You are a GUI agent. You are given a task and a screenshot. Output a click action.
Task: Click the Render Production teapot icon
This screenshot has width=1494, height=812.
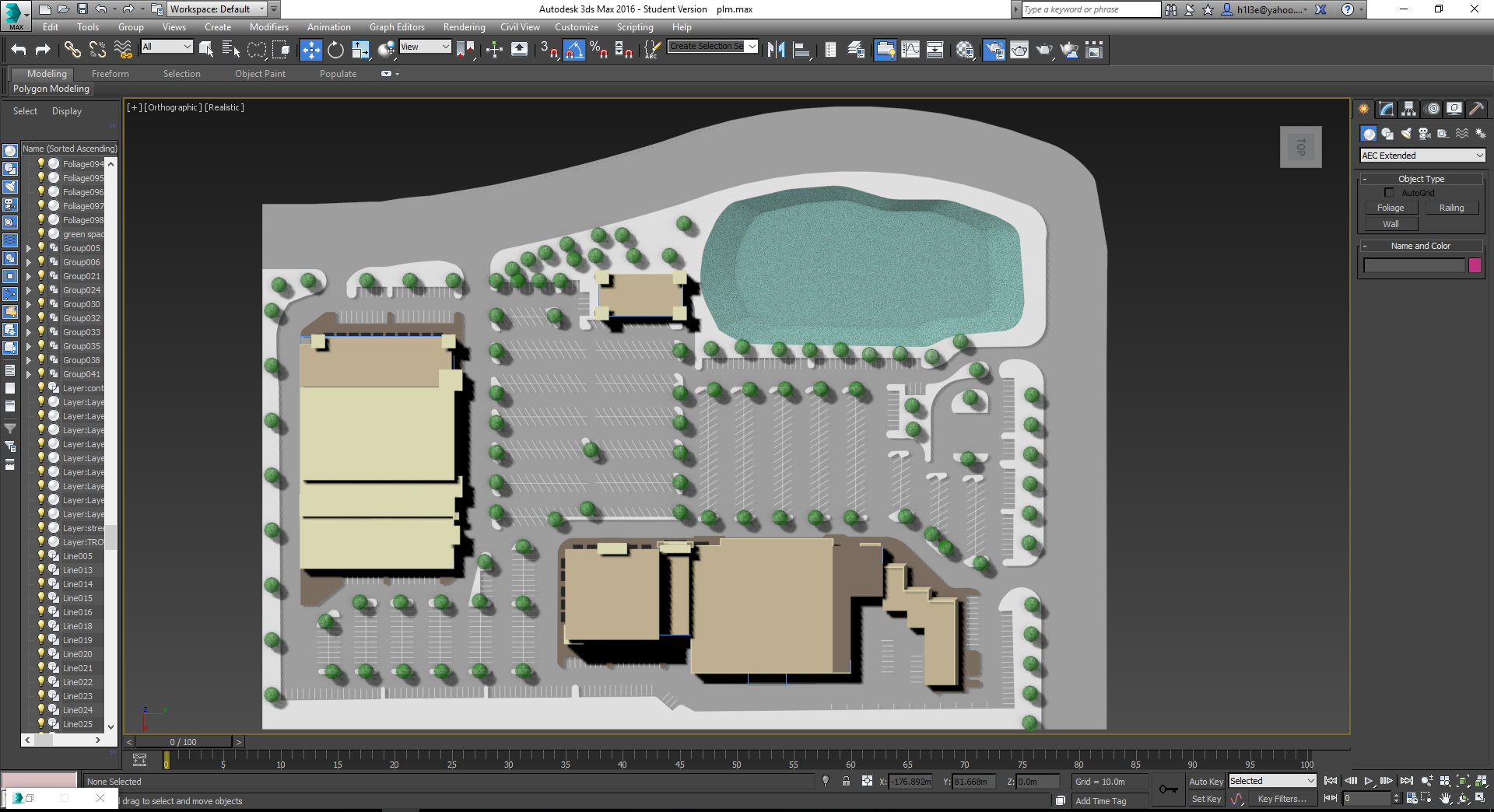[x=1044, y=50]
